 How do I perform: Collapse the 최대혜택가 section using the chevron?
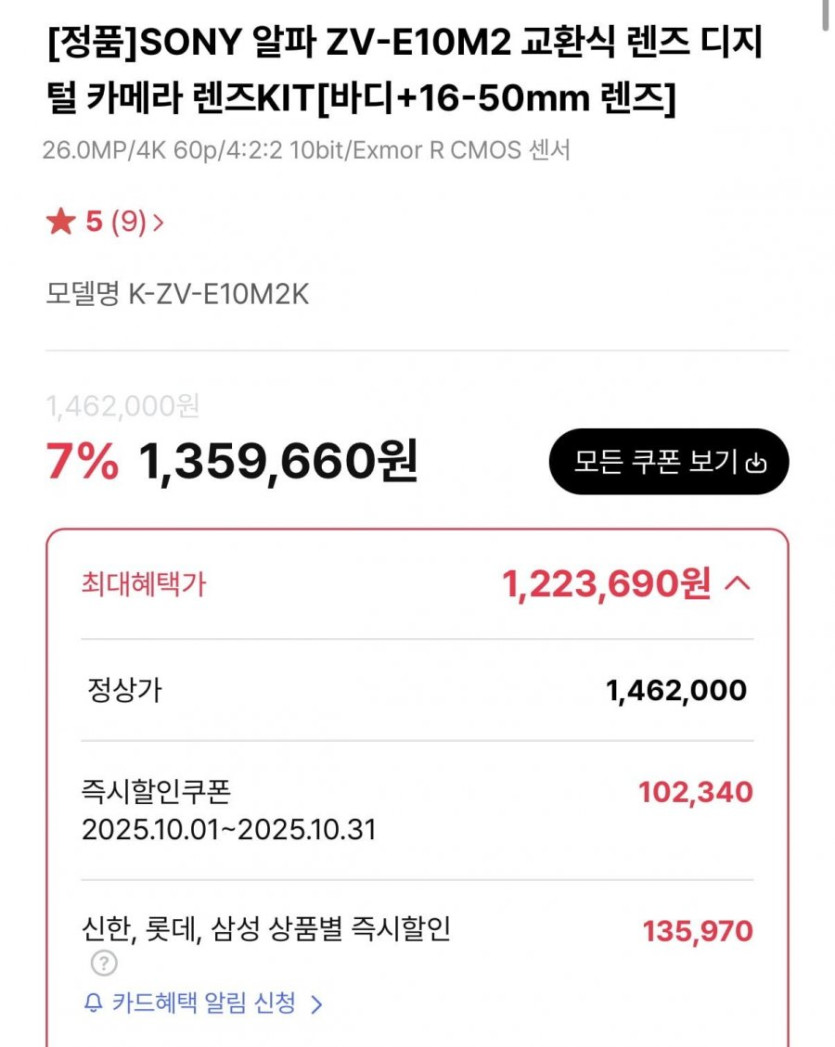(x=736, y=583)
